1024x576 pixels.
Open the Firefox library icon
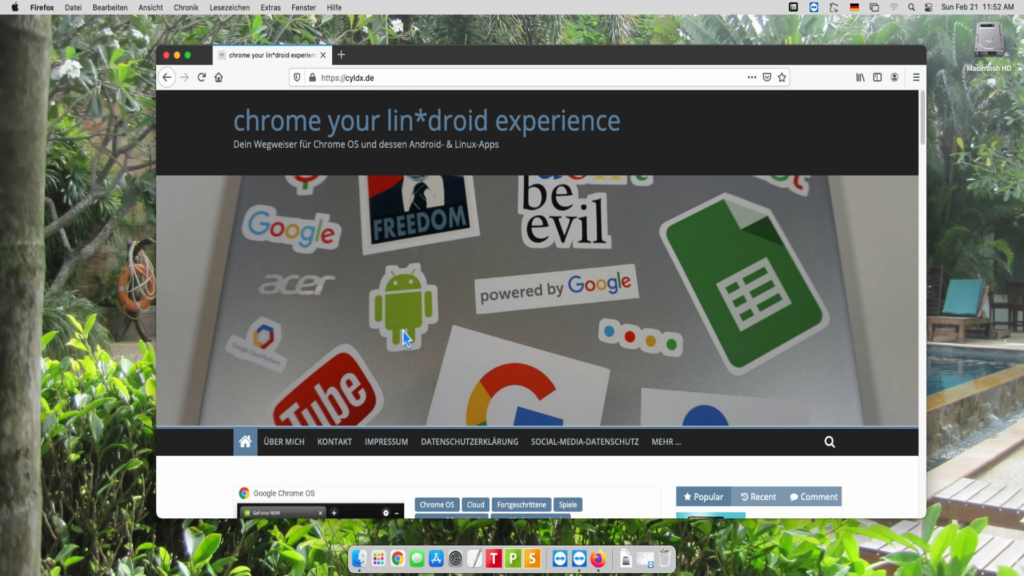pos(860,77)
